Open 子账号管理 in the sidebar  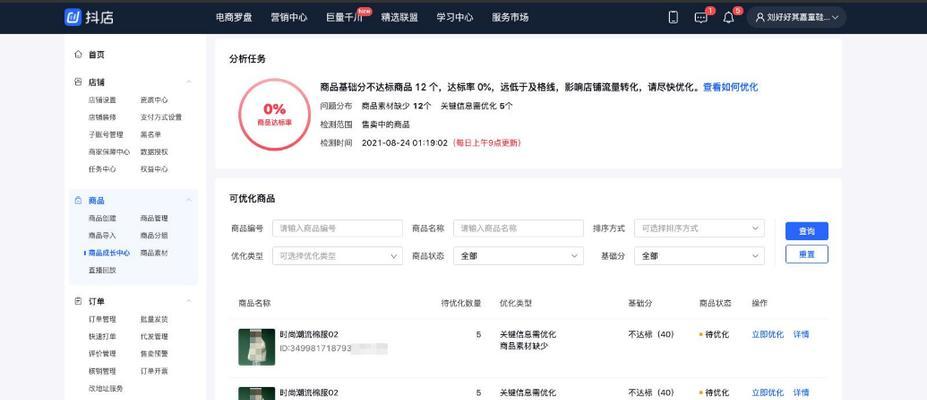point(106,135)
